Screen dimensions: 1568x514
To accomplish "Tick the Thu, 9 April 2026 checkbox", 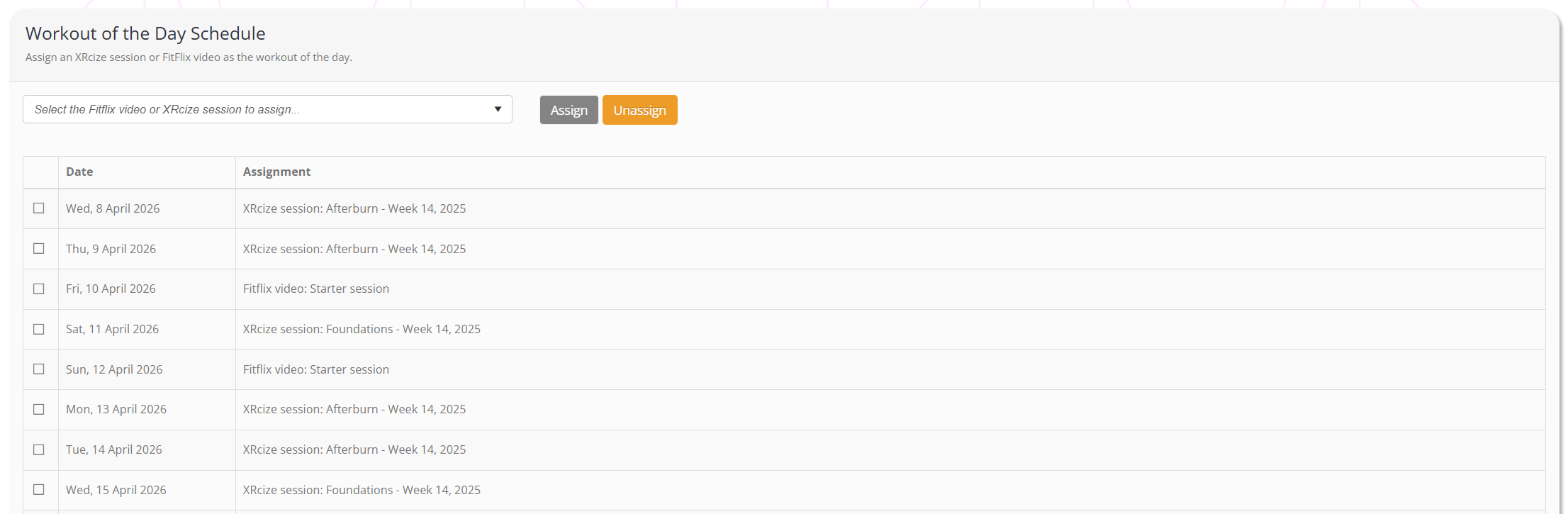I will click(39, 249).
